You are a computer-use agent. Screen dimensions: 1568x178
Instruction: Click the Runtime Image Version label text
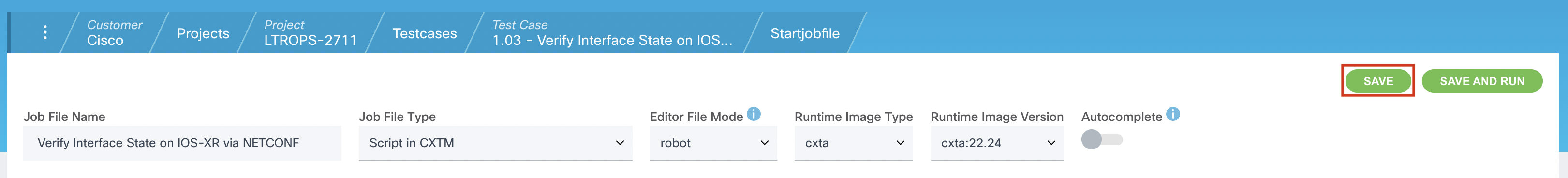[x=997, y=117]
